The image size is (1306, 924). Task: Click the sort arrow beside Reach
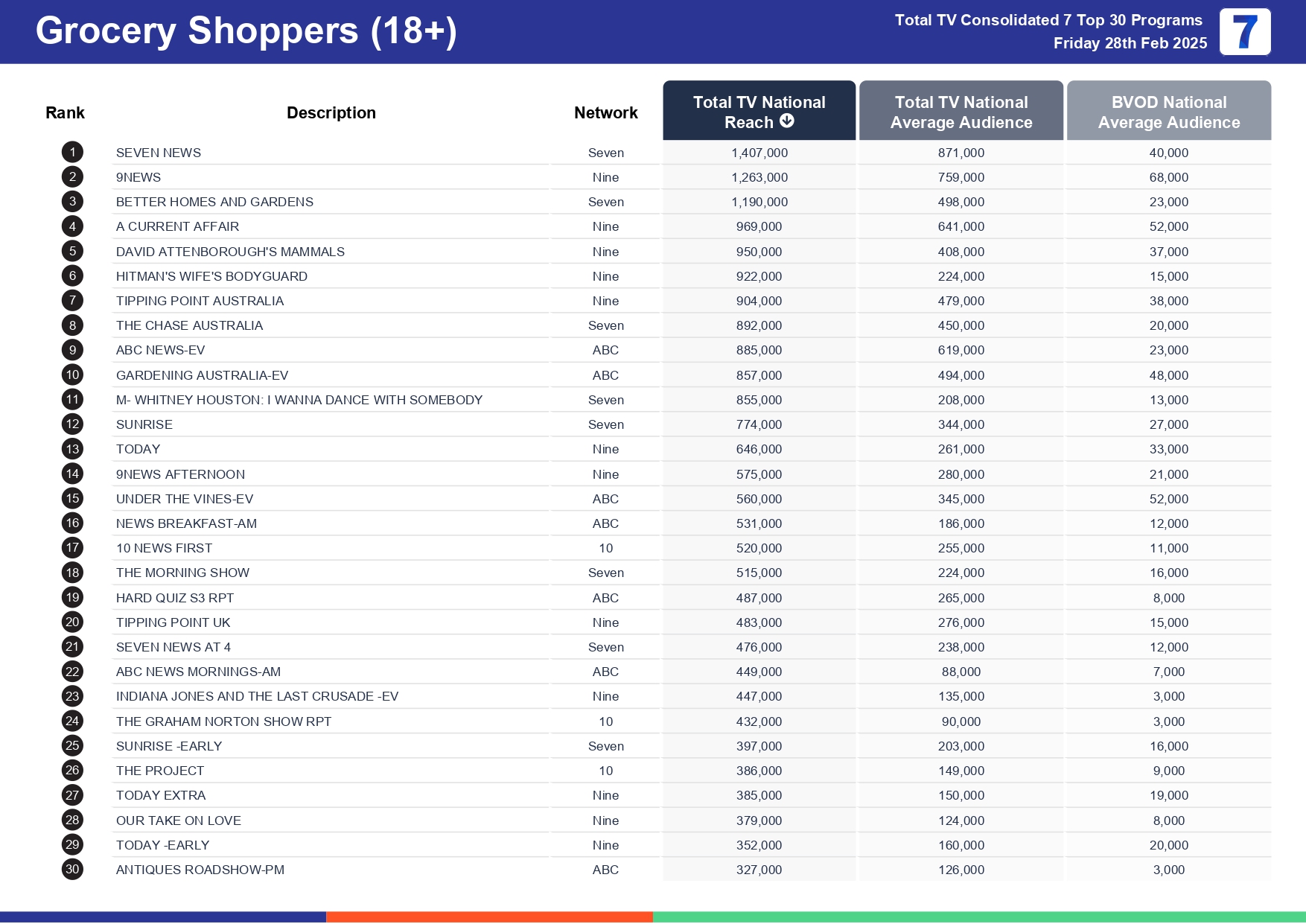pos(786,121)
